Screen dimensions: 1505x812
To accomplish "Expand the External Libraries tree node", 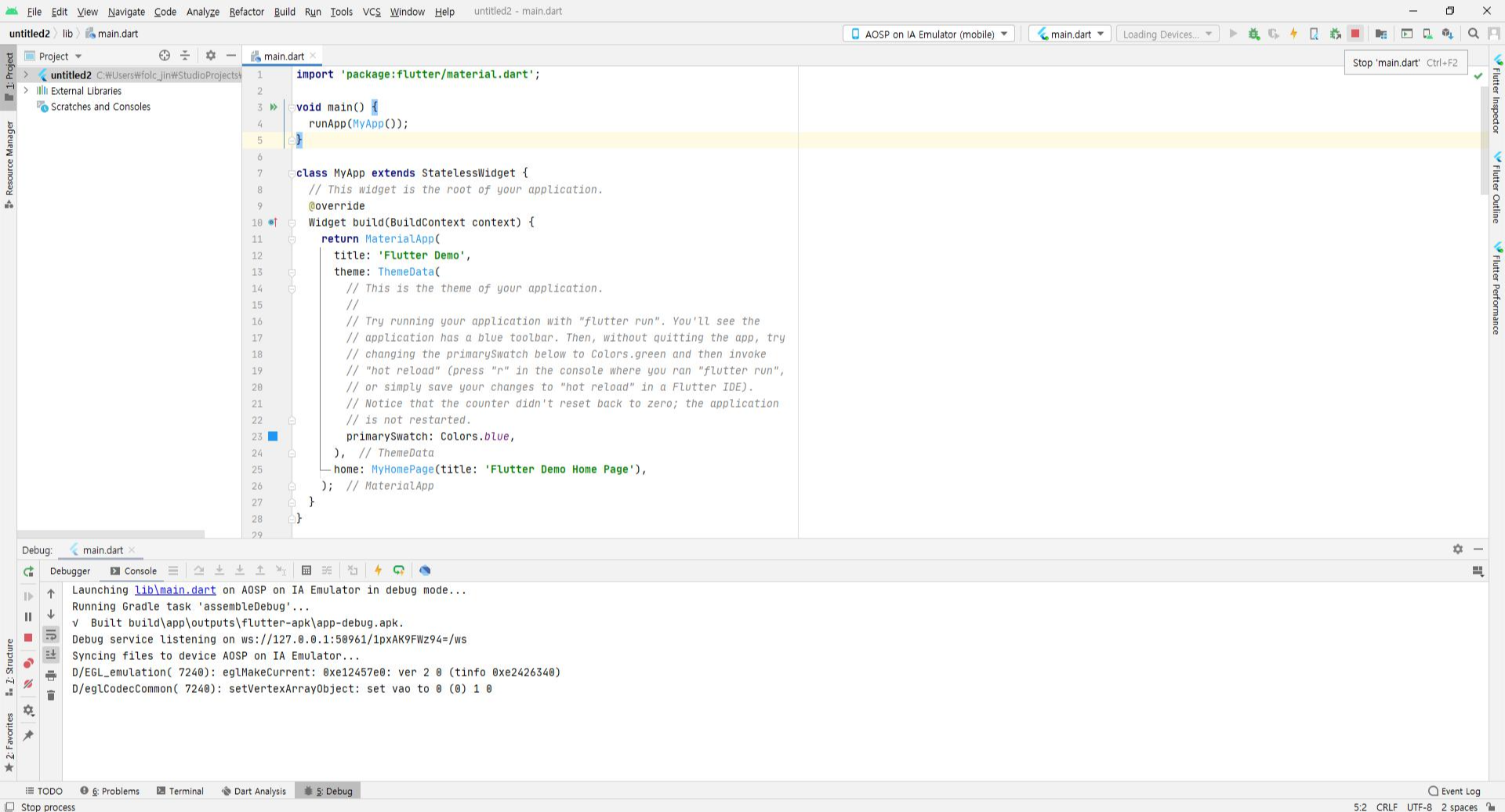I will tap(27, 91).
